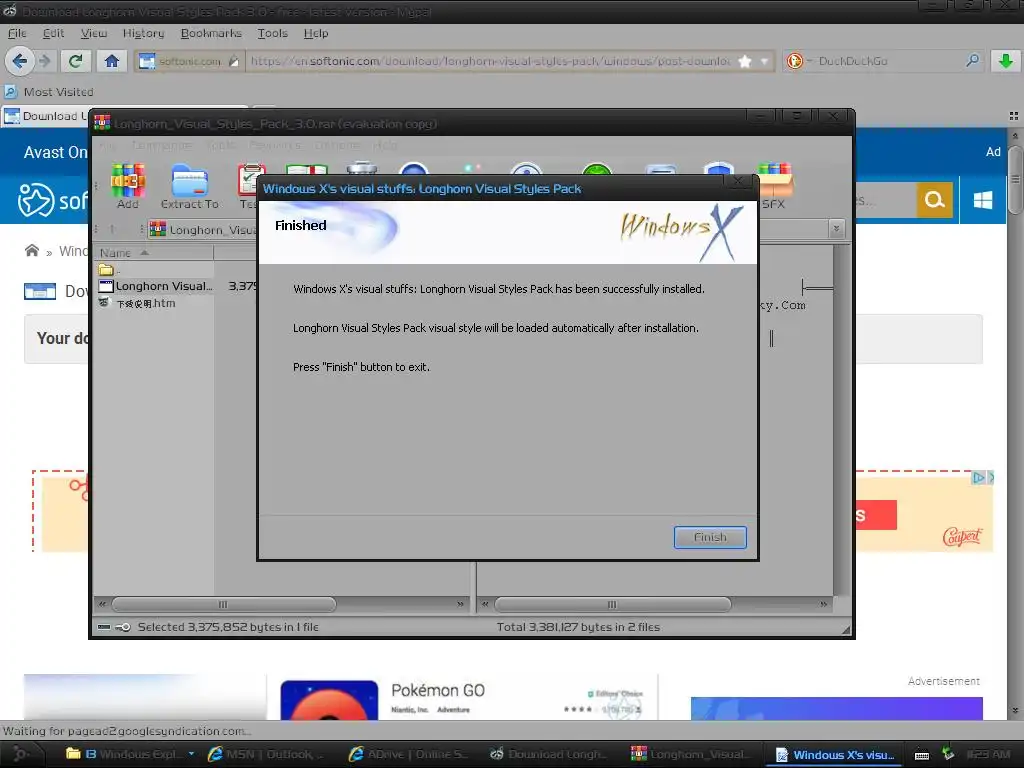Click the WinRAR Extract To icon
Image resolution: width=1024 pixels, height=768 pixels.
click(190, 186)
